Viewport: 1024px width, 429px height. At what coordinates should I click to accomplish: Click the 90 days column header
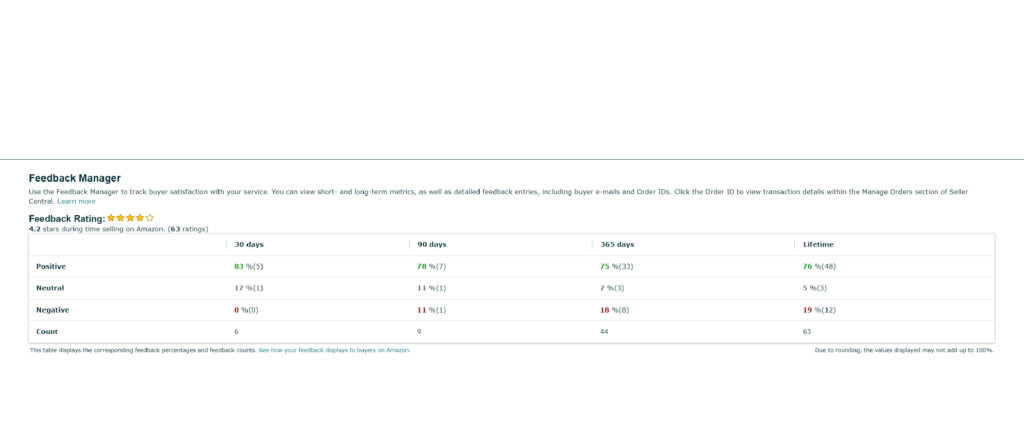coord(432,244)
